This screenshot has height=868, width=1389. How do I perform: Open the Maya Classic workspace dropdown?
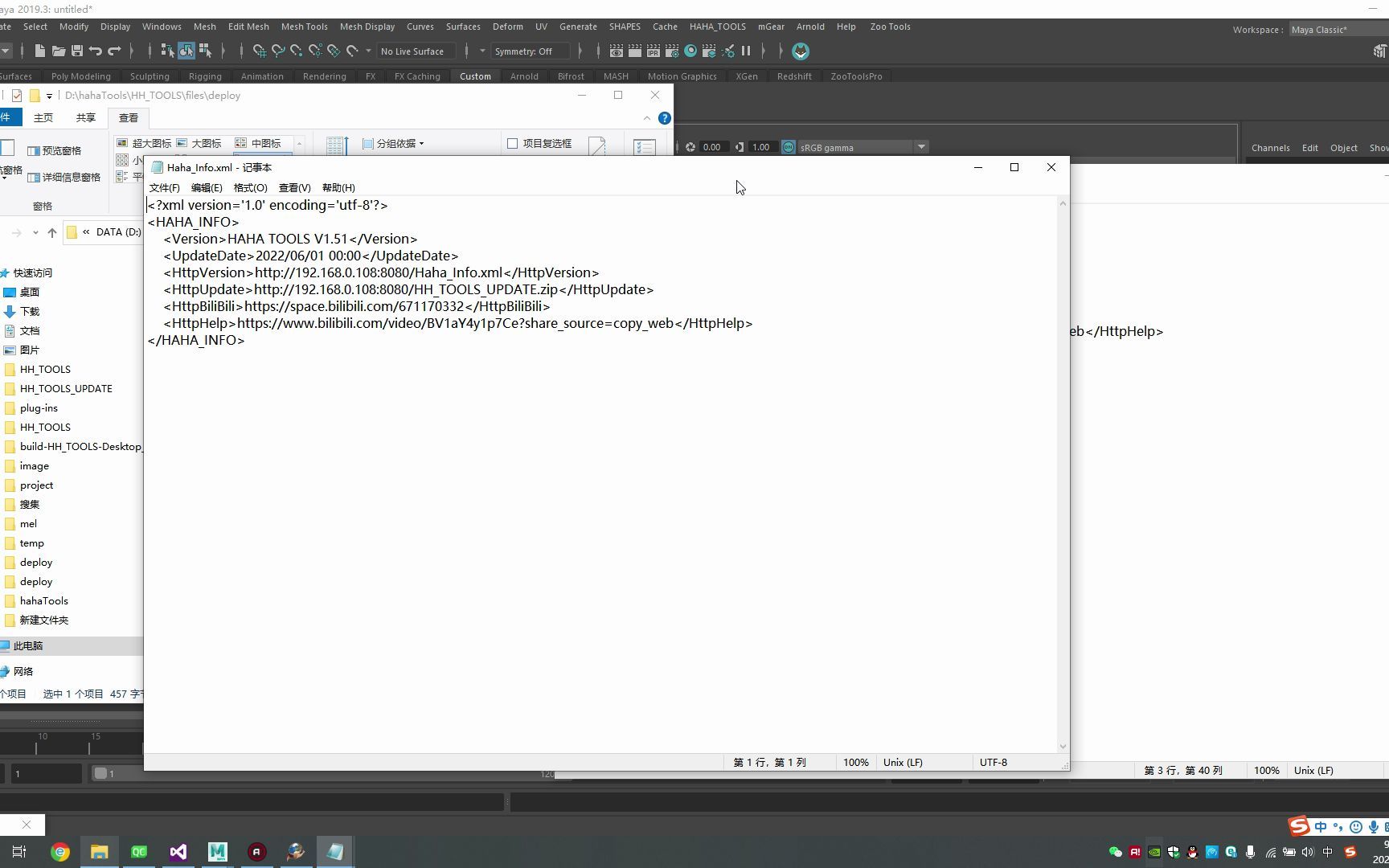pyautogui.click(x=1338, y=30)
